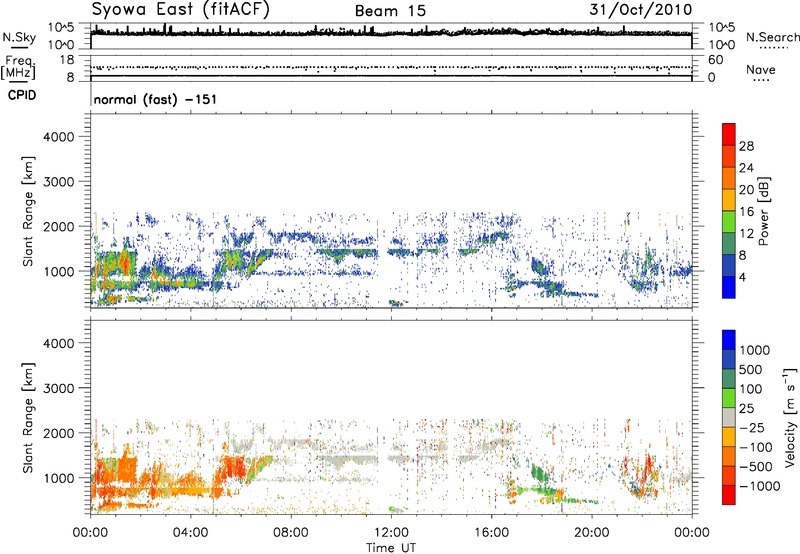Click the '08:00' time axis label
800x554 pixels.
291,533
